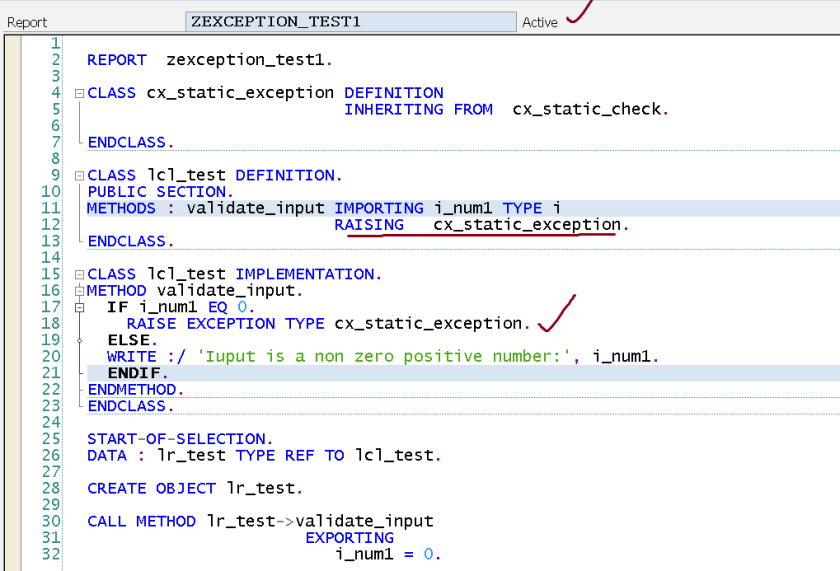Image resolution: width=840 pixels, height=571 pixels.
Task: Place cursor on REPORT keyword
Action: [x=116, y=60]
